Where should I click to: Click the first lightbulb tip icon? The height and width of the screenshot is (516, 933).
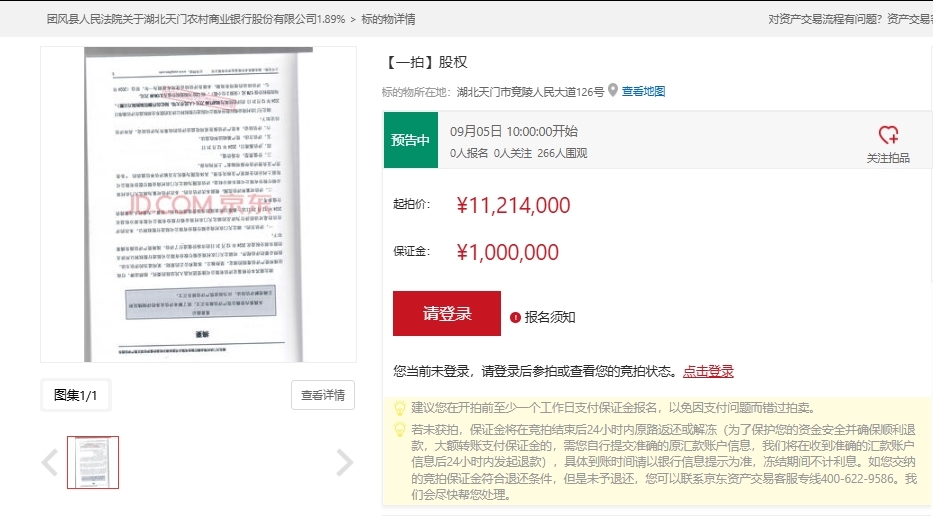click(400, 408)
